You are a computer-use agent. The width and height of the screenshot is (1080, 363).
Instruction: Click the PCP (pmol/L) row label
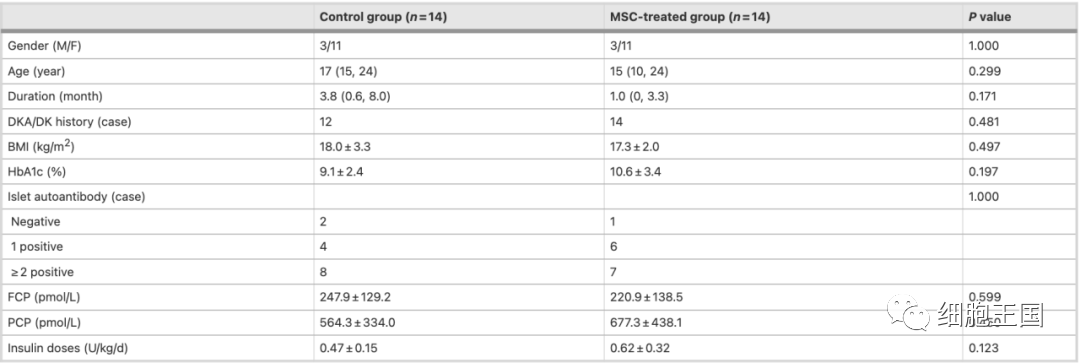pos(43,322)
